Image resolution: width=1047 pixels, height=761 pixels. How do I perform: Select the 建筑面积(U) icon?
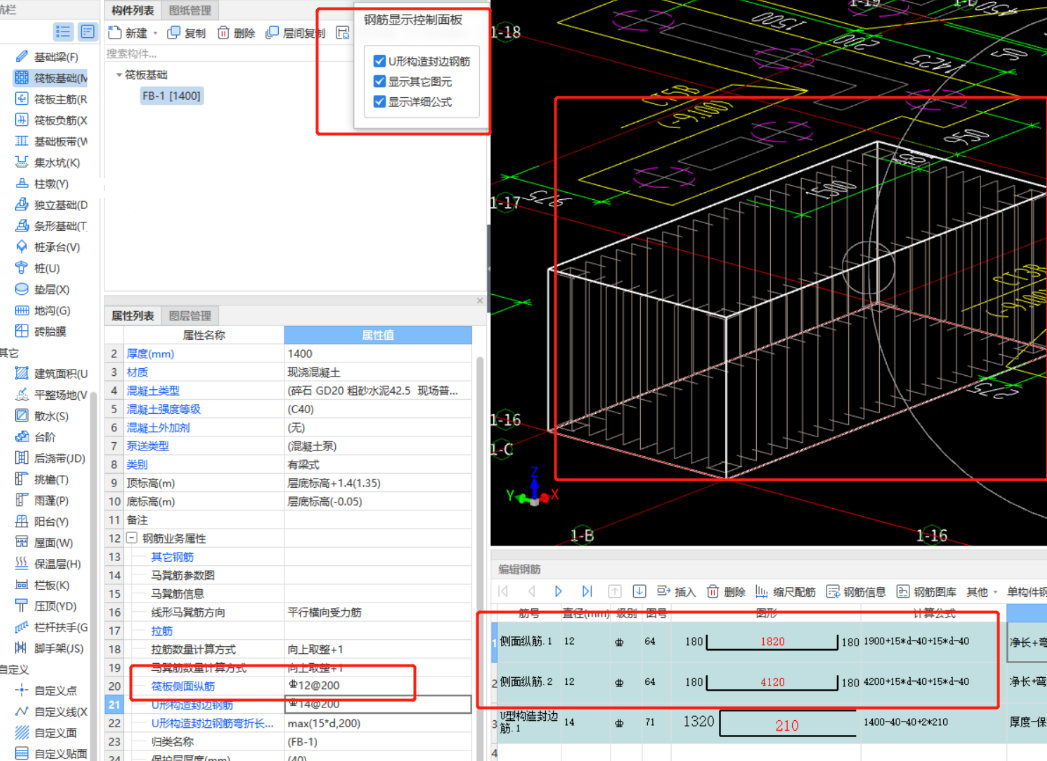coord(22,374)
